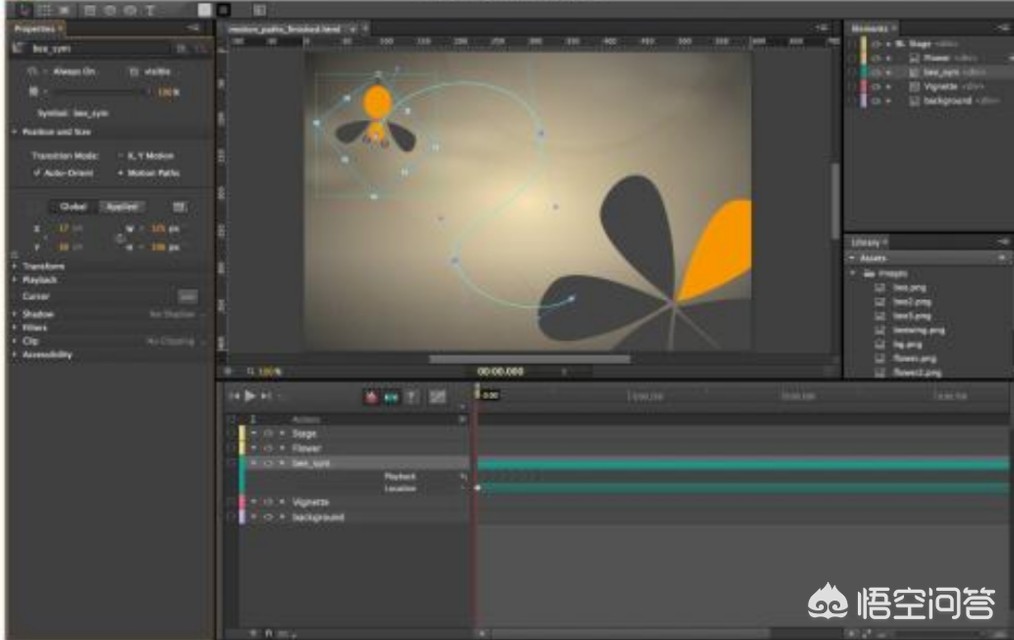Switch to the Library panel tab
Image resolution: width=1014 pixels, height=640 pixels.
coord(866,242)
